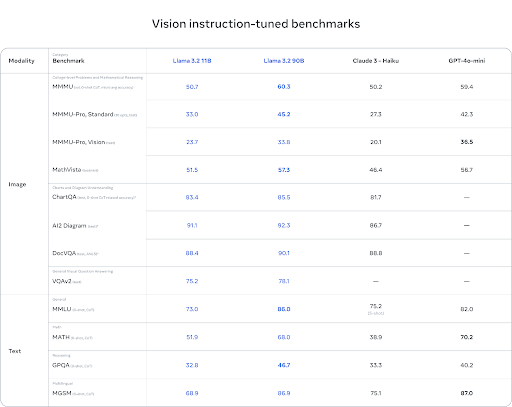Click the "92.3" AI2 Diagram score
The width and height of the screenshot is (512, 407).
pyautogui.click(x=284, y=225)
